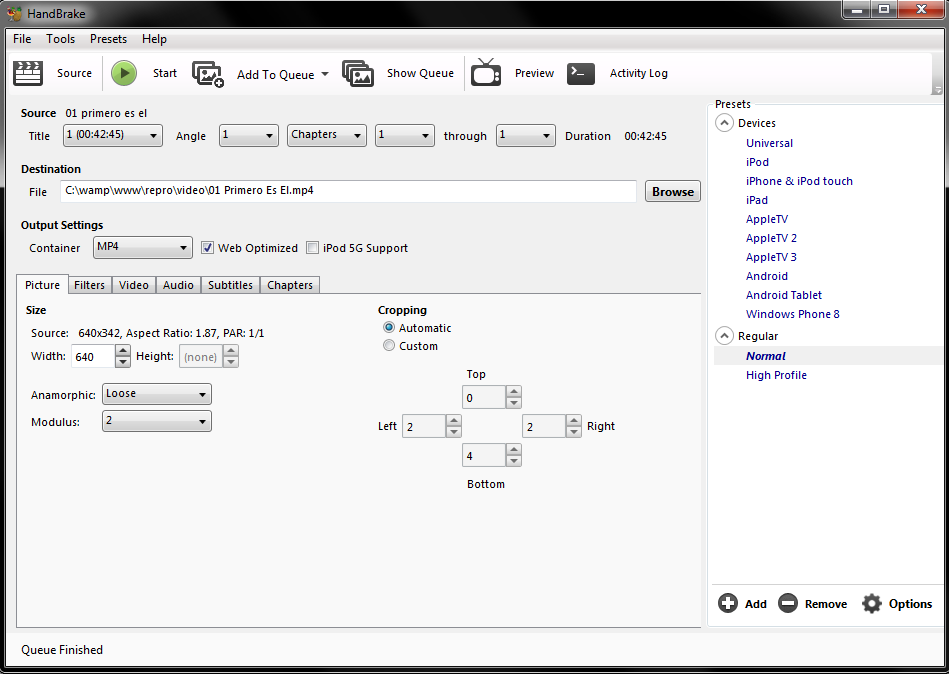
Task: Click the Source clapperboard icon
Action: 28,73
